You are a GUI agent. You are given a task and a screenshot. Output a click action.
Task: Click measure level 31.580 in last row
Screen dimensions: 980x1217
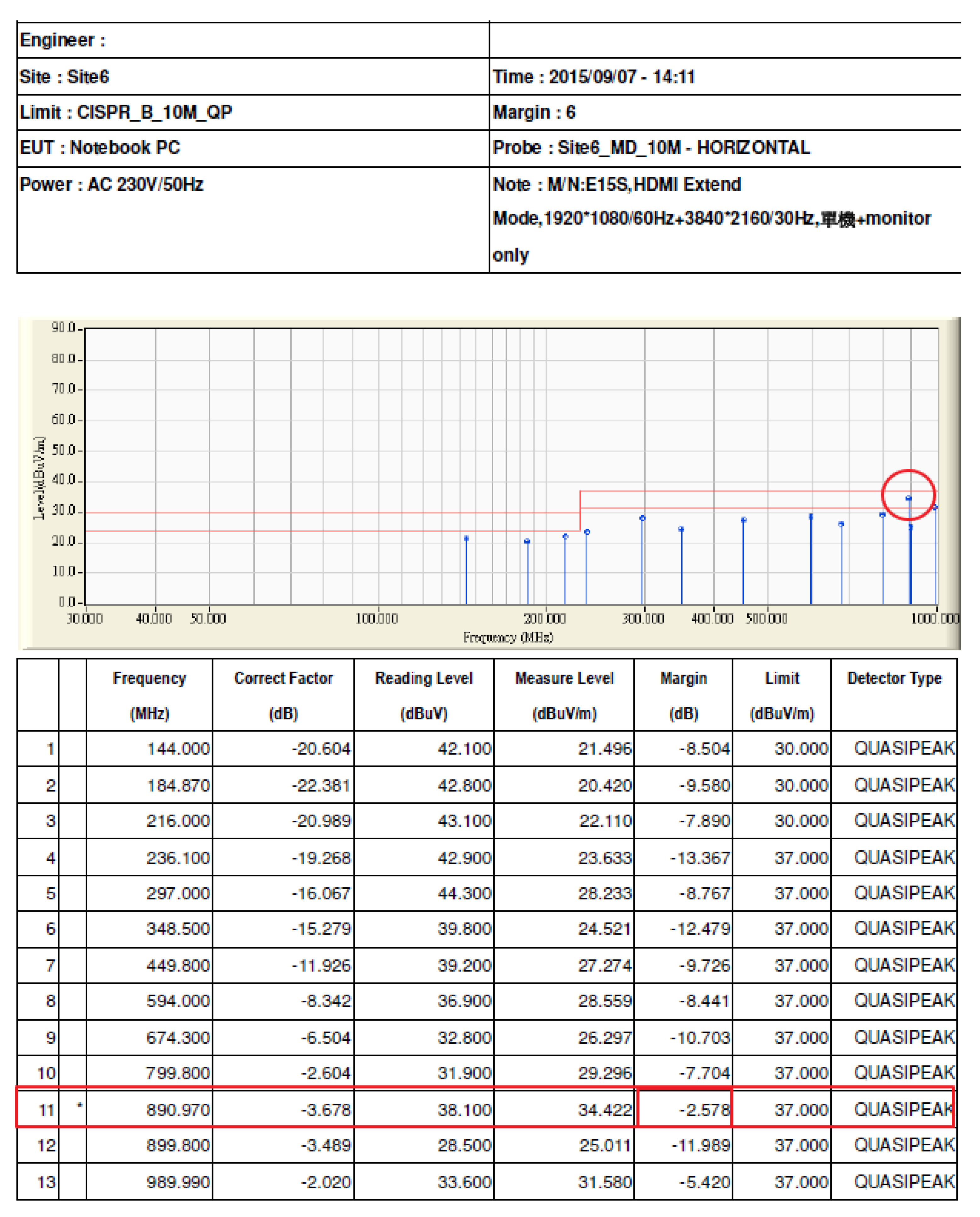(x=605, y=1182)
